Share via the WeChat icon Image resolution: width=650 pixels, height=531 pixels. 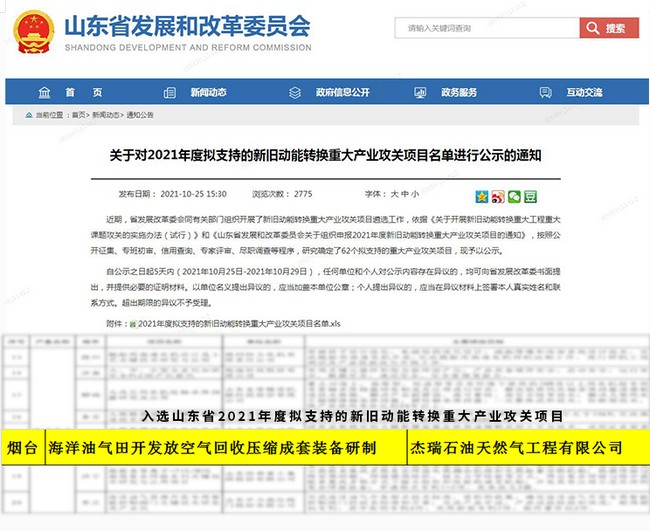click(514, 196)
